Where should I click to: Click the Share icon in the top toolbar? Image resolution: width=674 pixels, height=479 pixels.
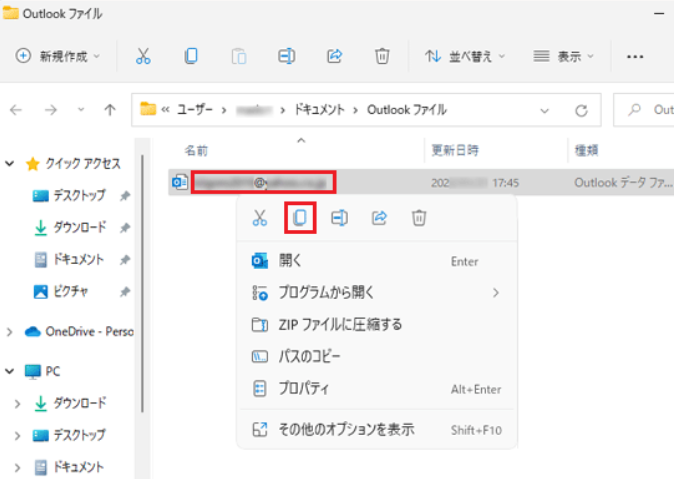coord(334,56)
